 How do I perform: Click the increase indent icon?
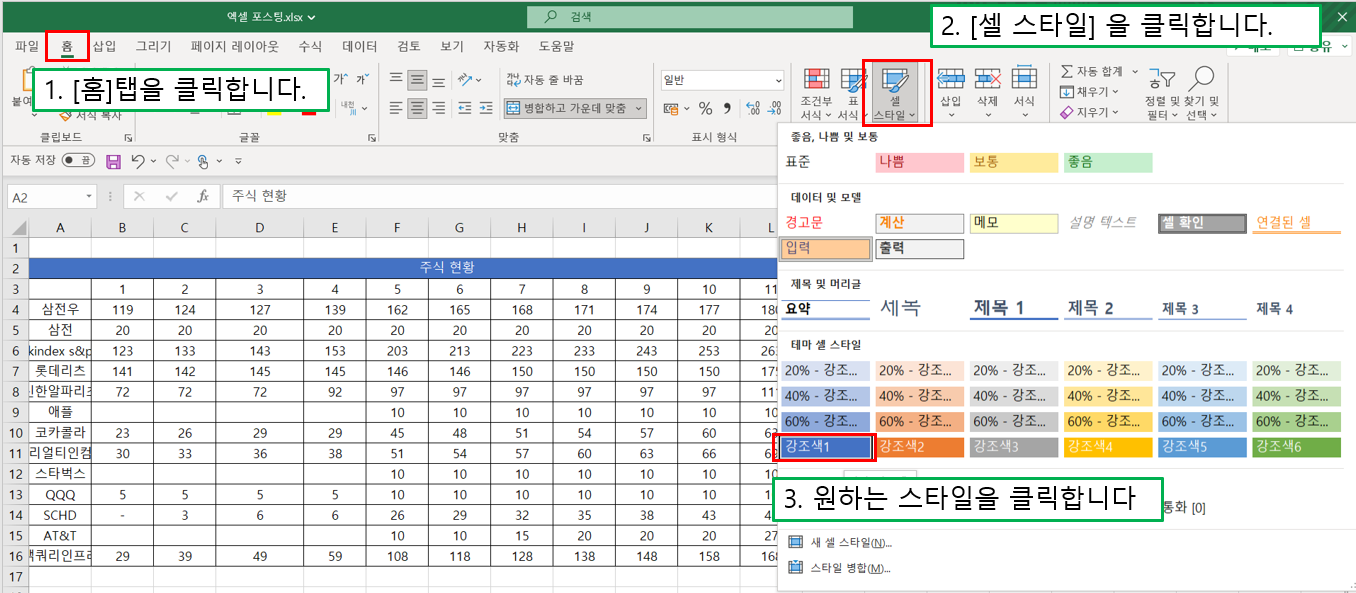[x=488, y=108]
